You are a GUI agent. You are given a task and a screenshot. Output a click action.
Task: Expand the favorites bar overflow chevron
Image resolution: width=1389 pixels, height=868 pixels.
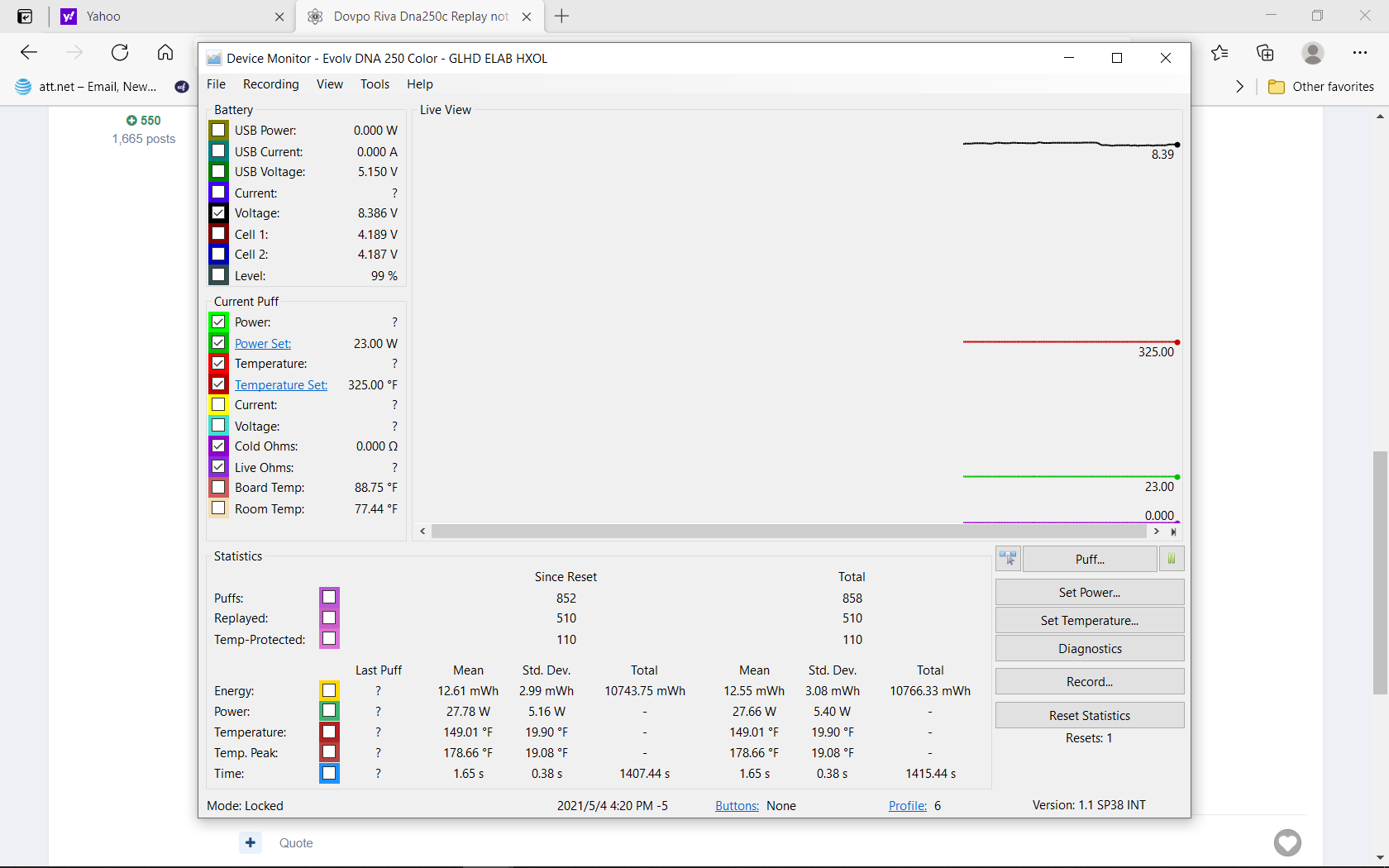coord(1239,87)
